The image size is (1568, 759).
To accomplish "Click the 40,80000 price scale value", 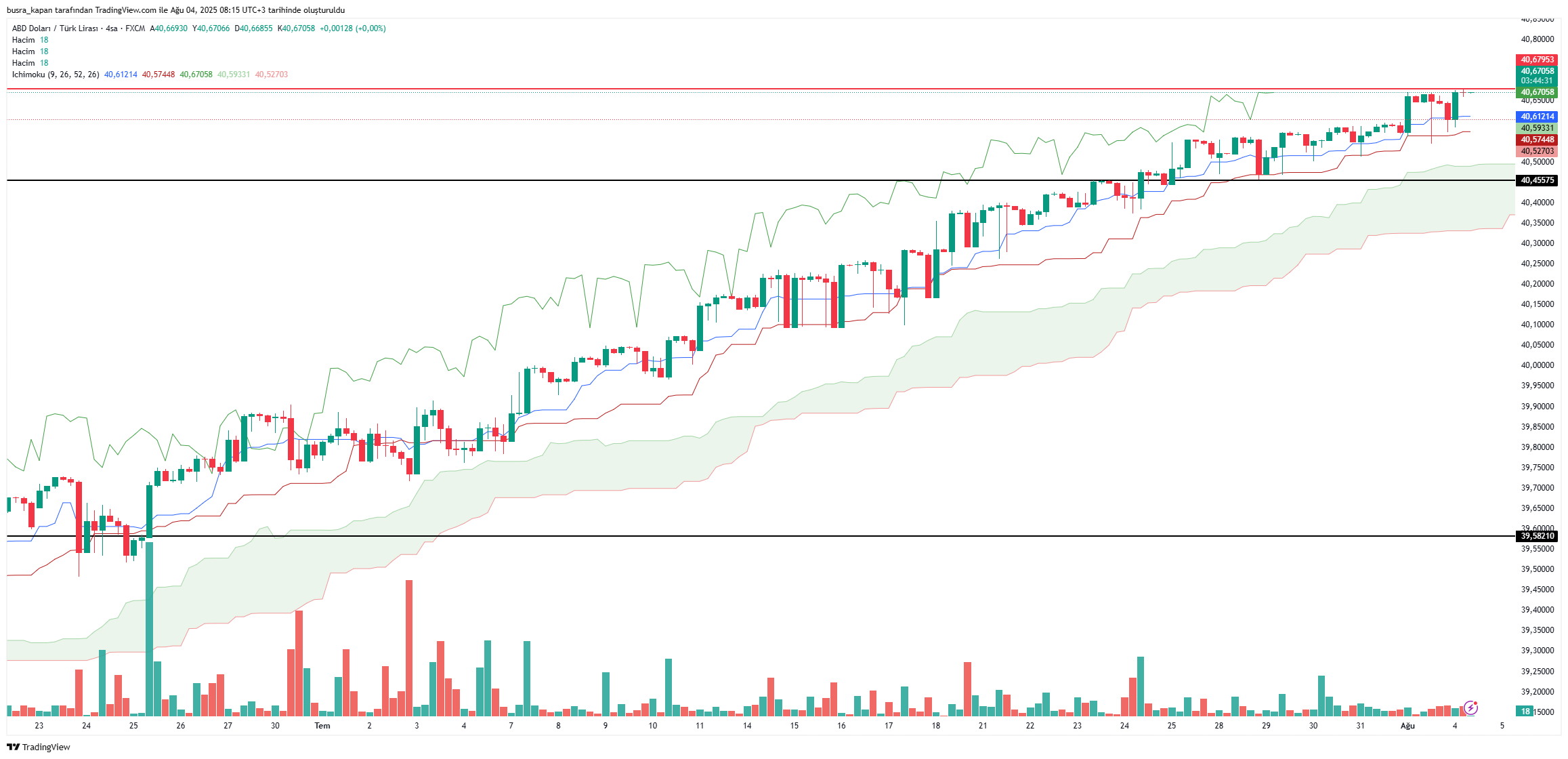I will pyautogui.click(x=1537, y=39).
